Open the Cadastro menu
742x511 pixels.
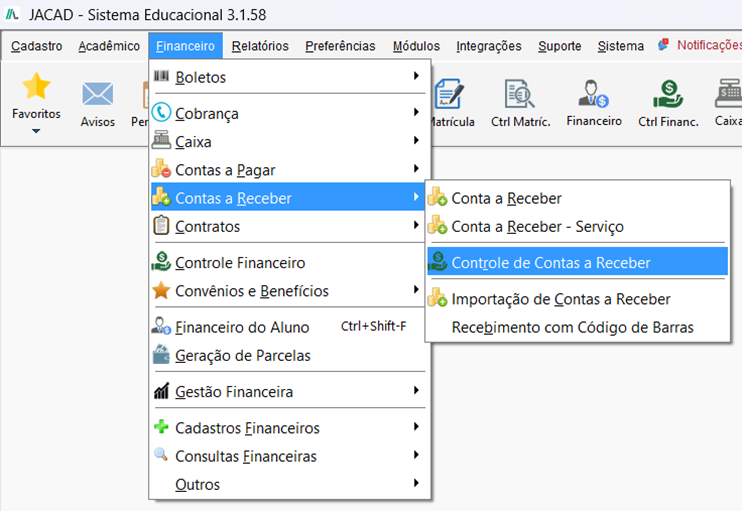[x=37, y=46]
